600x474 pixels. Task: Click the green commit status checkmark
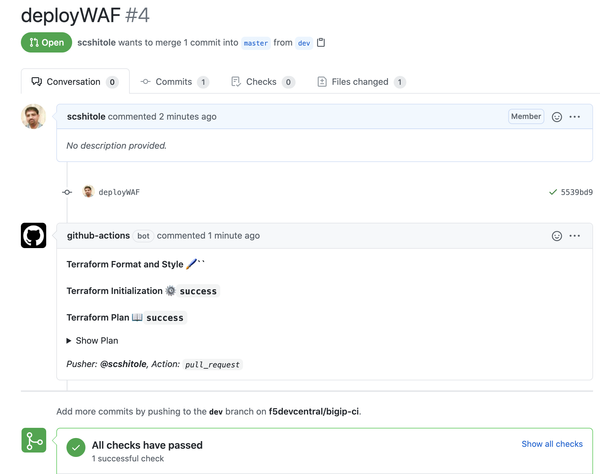coord(553,192)
